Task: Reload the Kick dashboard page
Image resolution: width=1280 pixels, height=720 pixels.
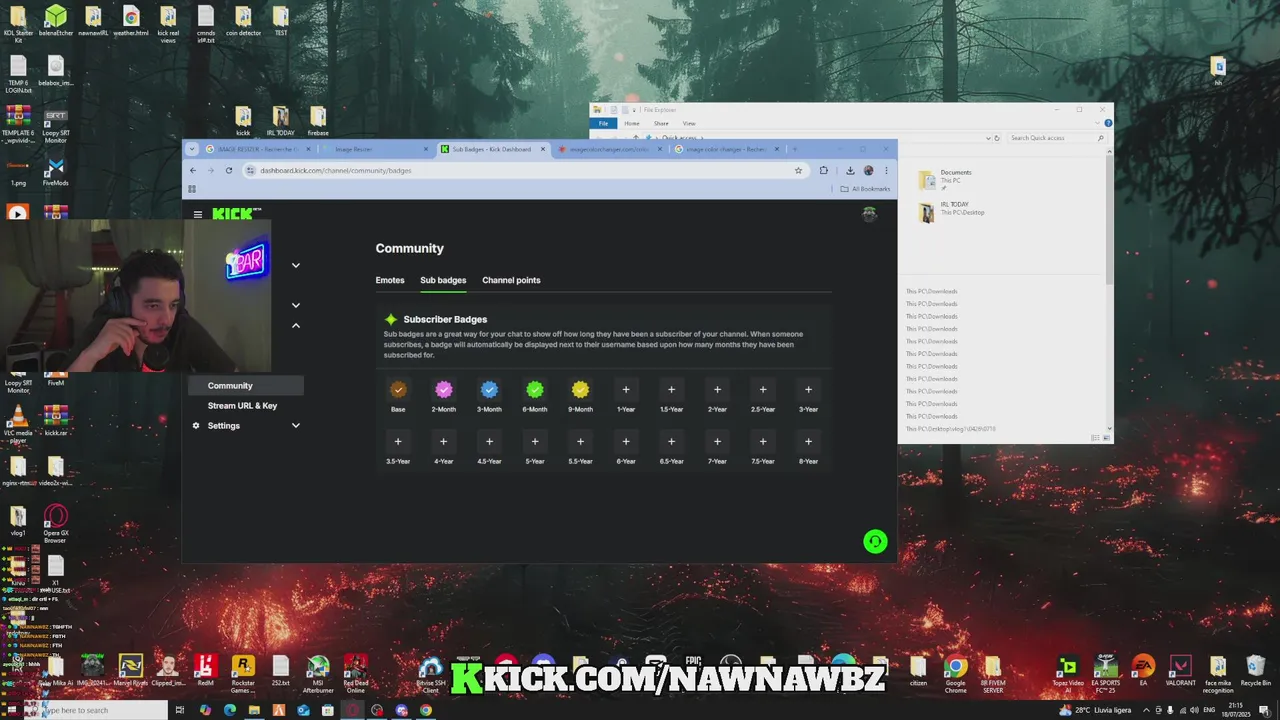Action: (x=229, y=170)
